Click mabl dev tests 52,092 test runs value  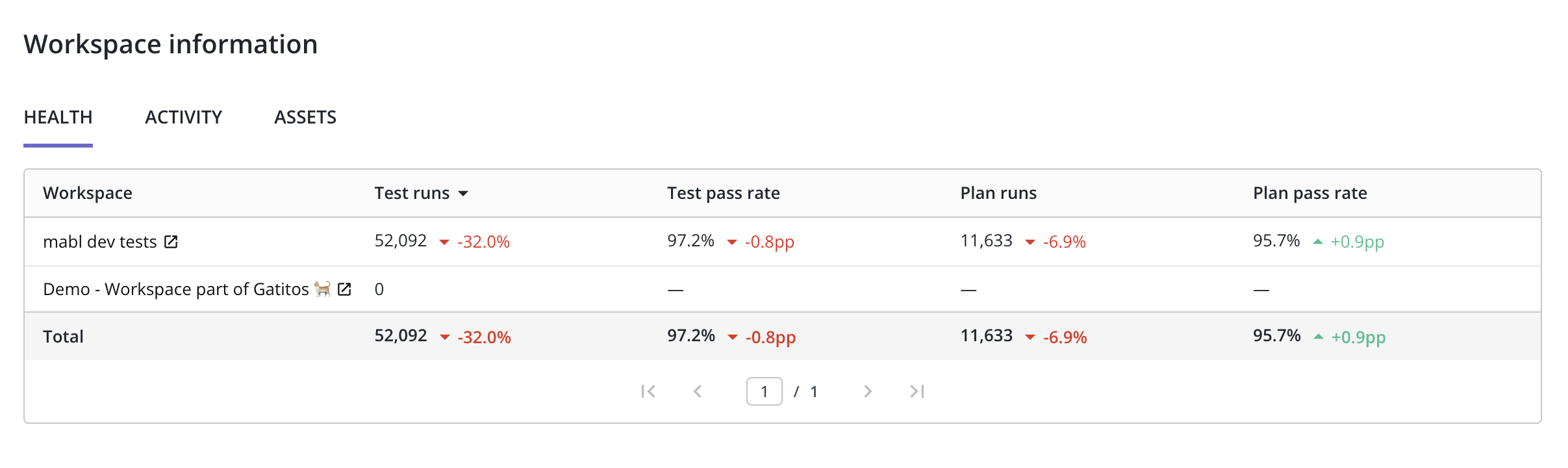tap(400, 241)
